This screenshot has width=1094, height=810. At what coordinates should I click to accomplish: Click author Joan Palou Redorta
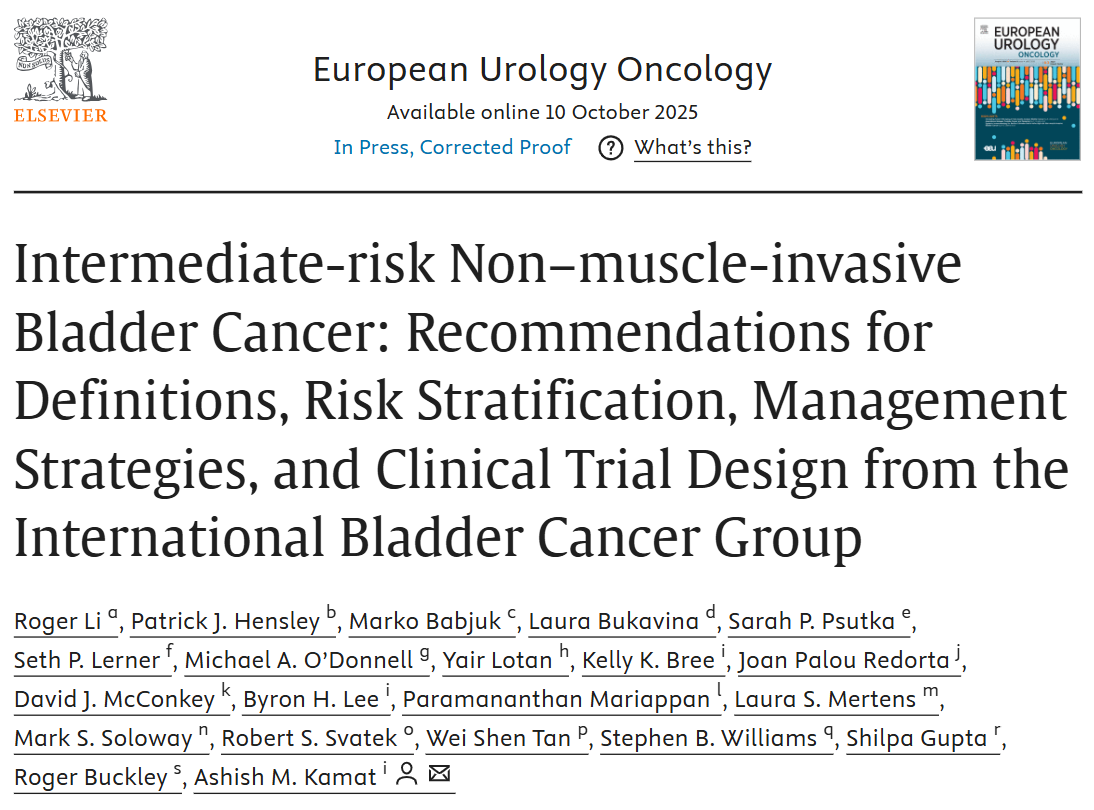[845, 660]
